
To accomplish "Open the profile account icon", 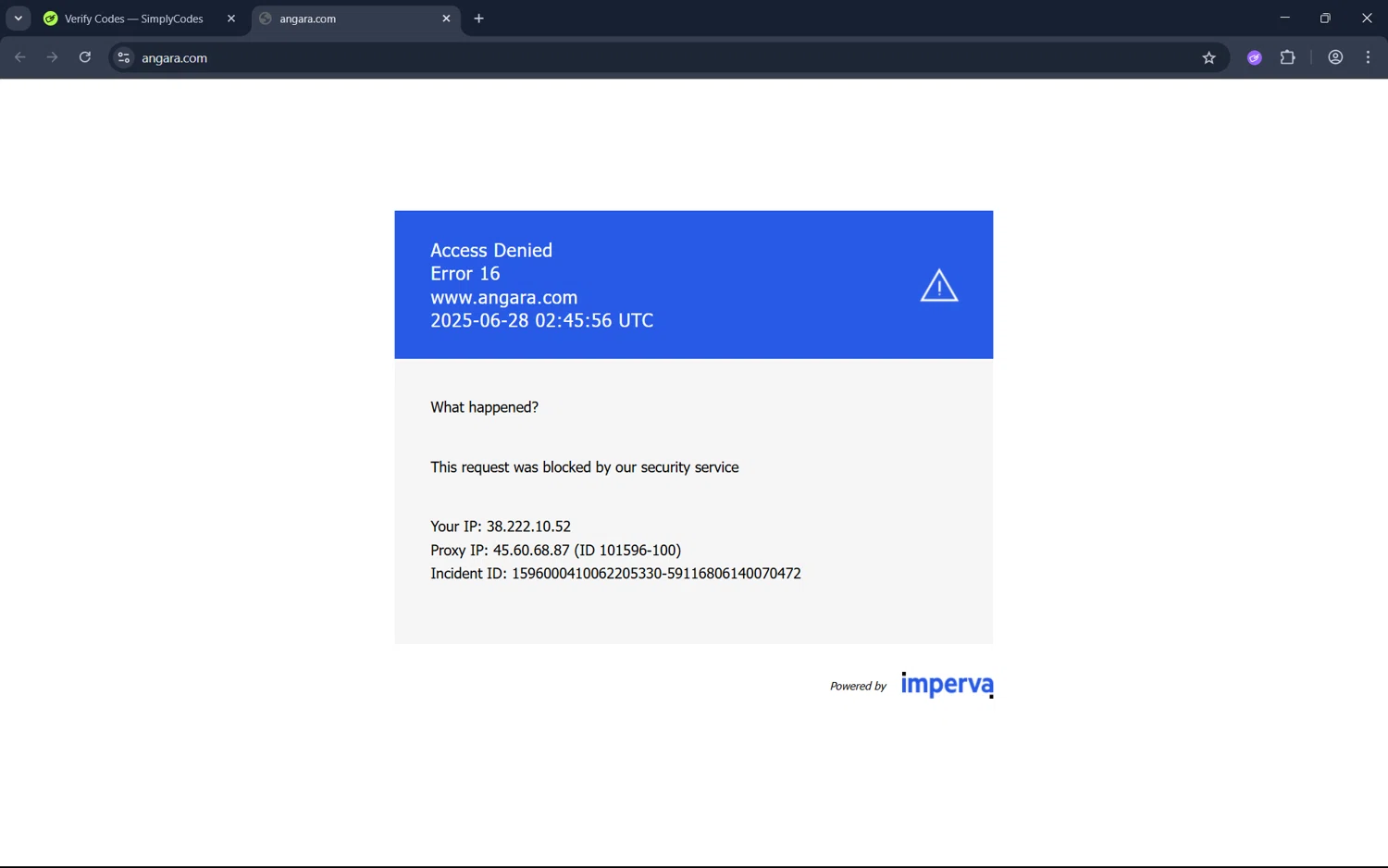I will 1335,57.
